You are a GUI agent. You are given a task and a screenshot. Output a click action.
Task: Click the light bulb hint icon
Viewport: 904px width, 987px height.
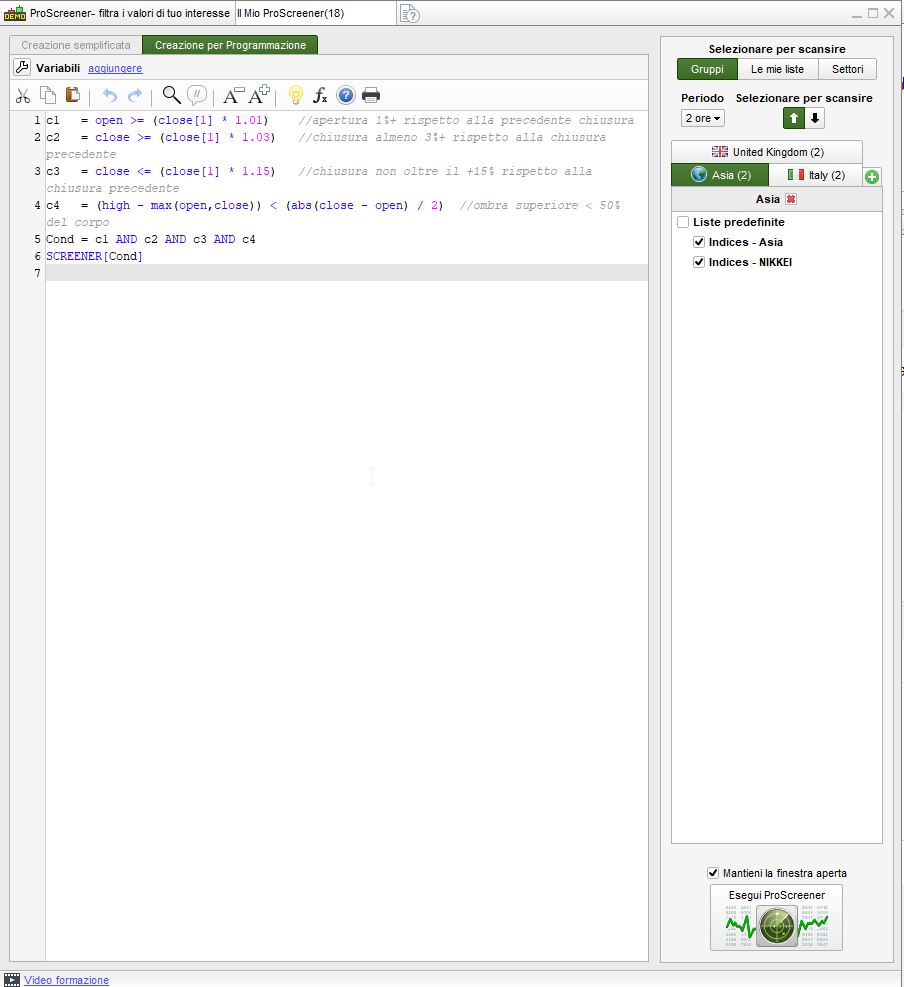point(295,95)
